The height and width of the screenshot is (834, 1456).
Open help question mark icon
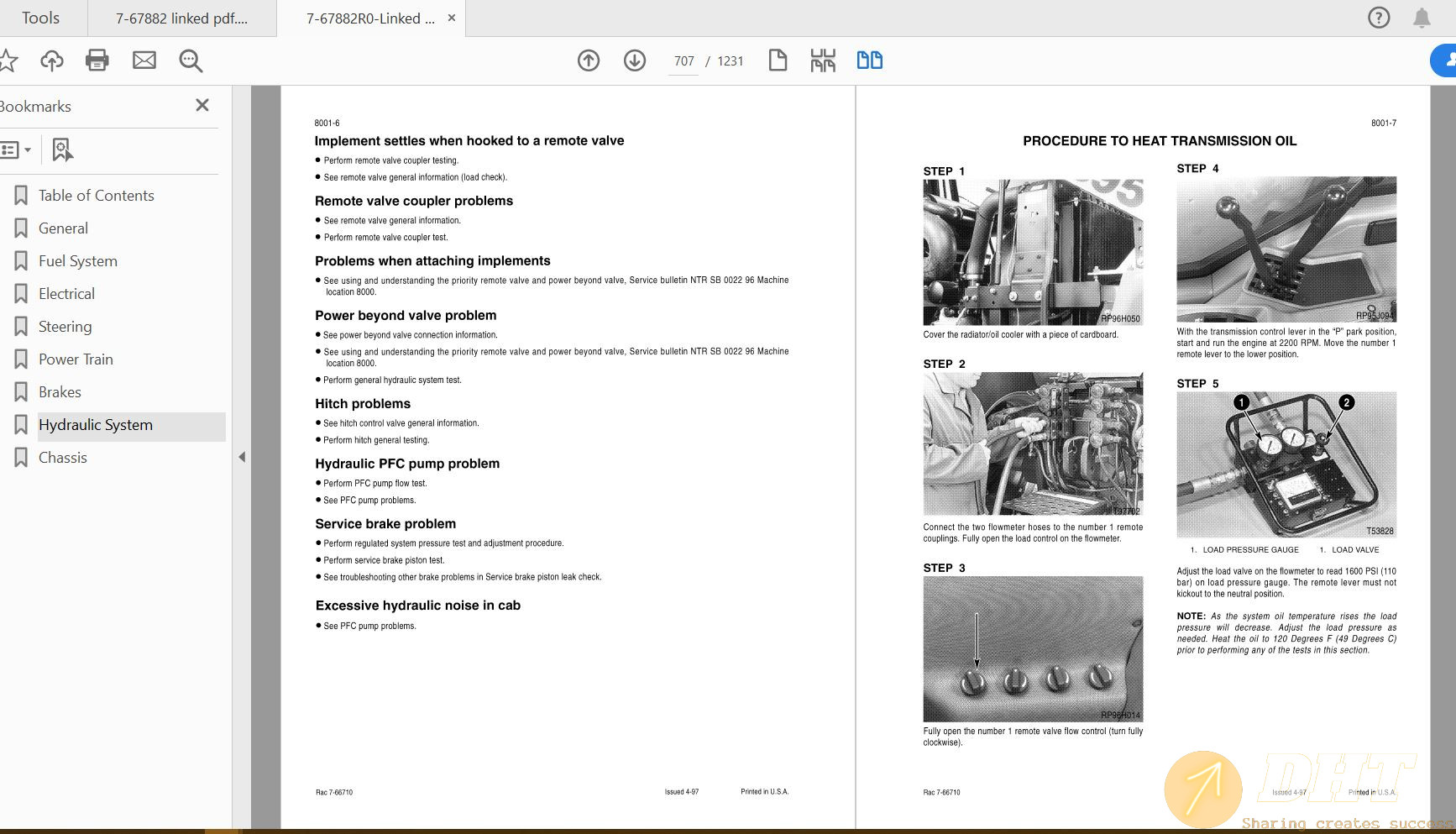click(x=1379, y=18)
